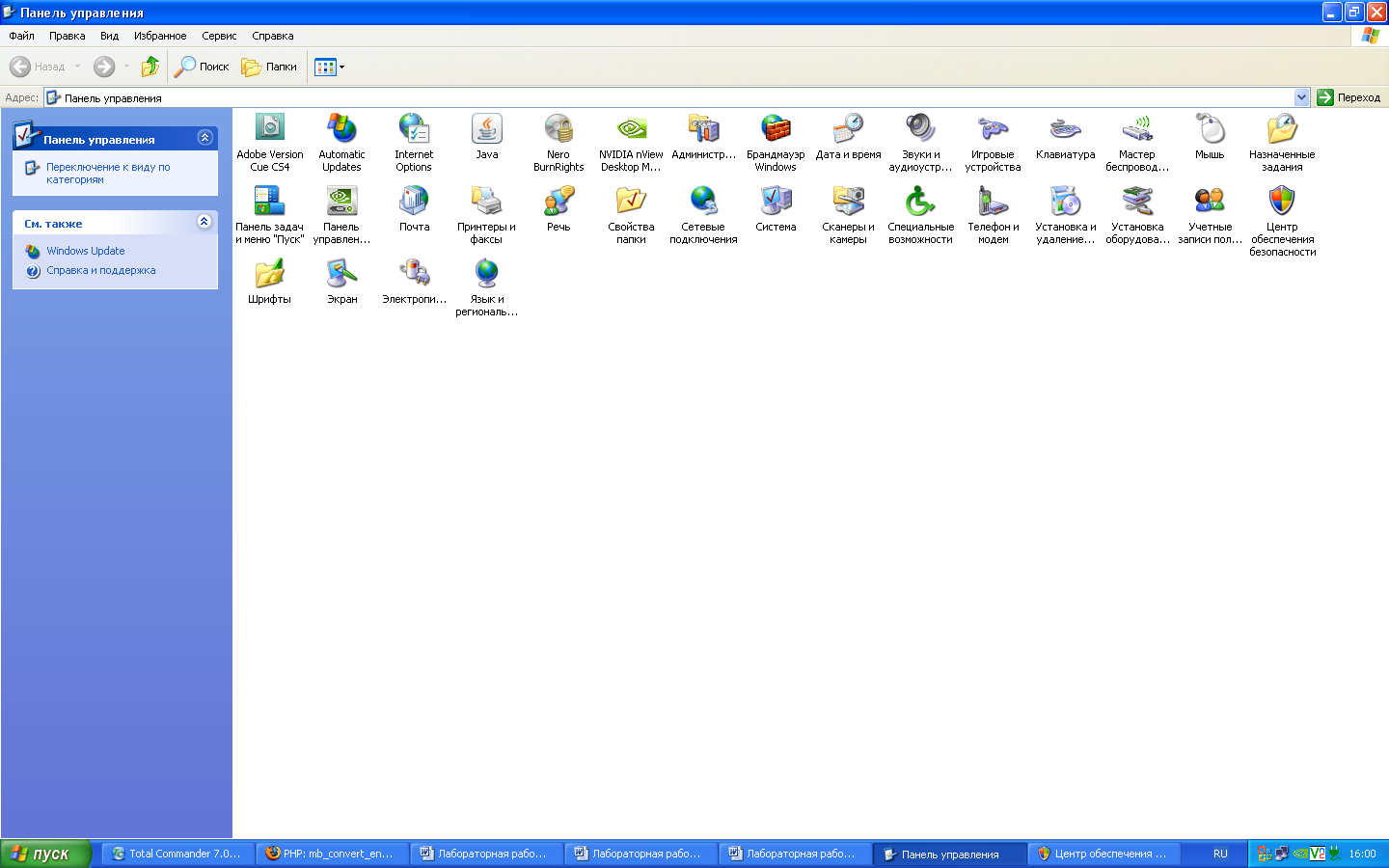The image size is (1389, 868).
Task: Open the Файл menu
Action: (x=21, y=36)
